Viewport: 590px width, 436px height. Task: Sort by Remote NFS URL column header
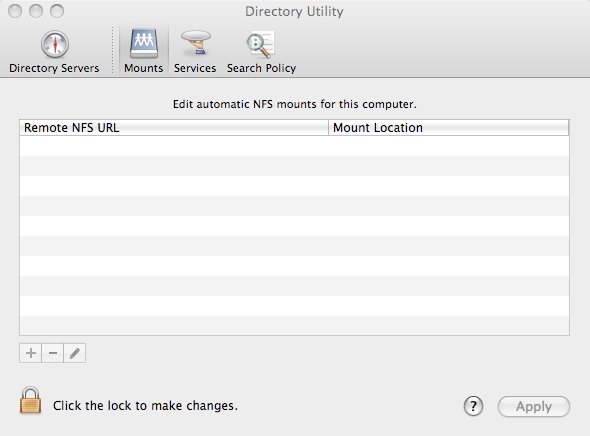pyautogui.click(x=174, y=128)
